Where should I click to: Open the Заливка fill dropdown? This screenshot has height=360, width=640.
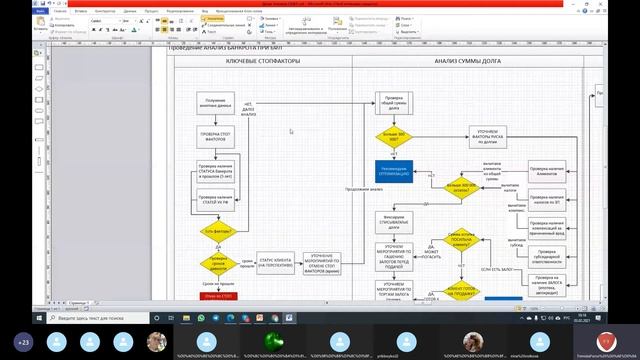(270, 19)
